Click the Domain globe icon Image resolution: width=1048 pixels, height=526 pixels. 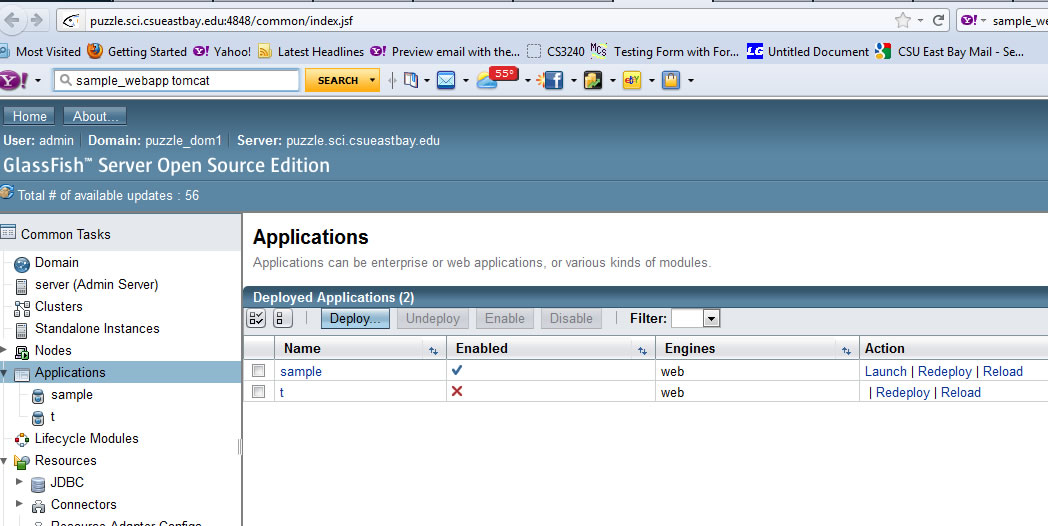pyautogui.click(x=22, y=263)
